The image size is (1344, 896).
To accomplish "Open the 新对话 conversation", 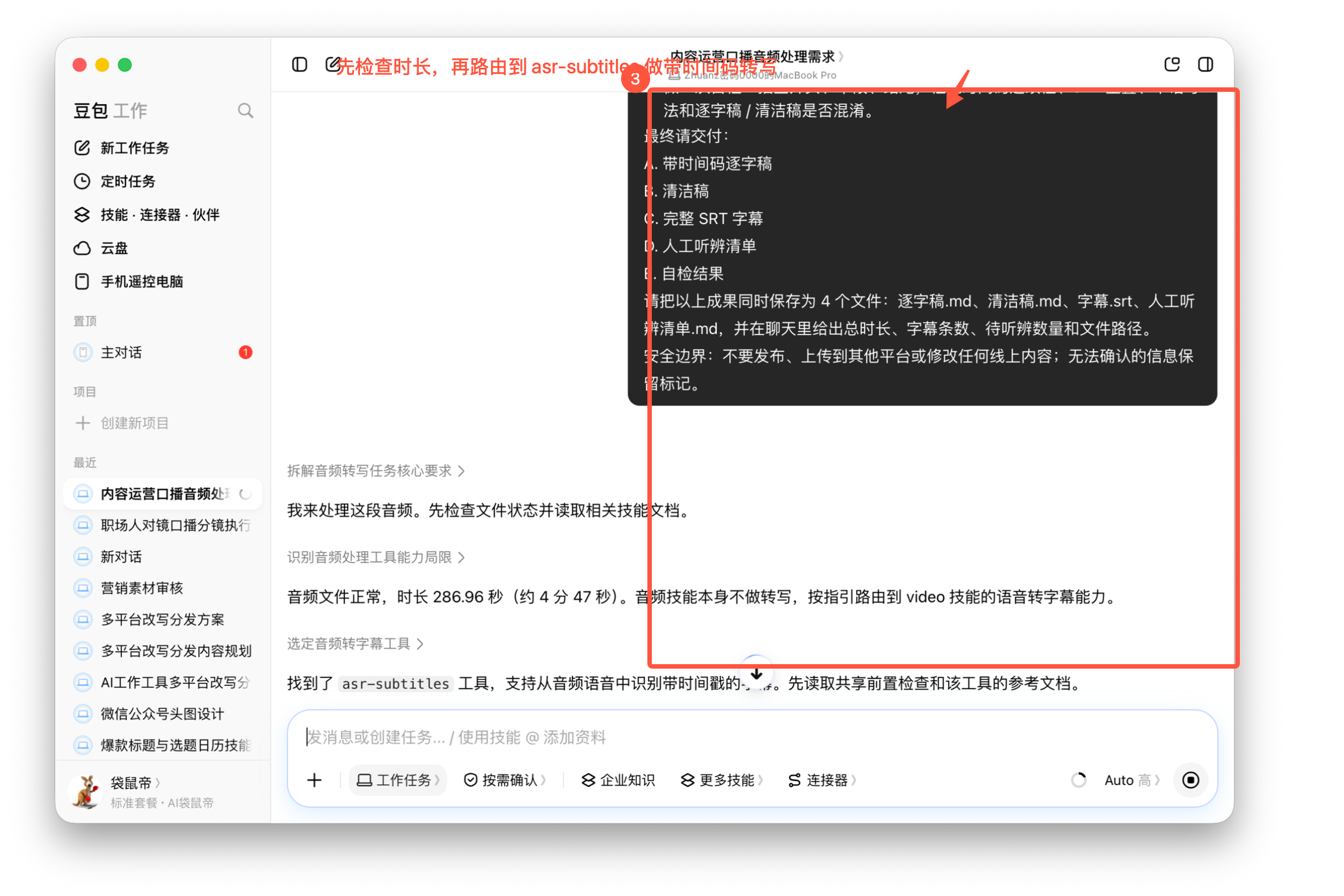I will 163,557.
